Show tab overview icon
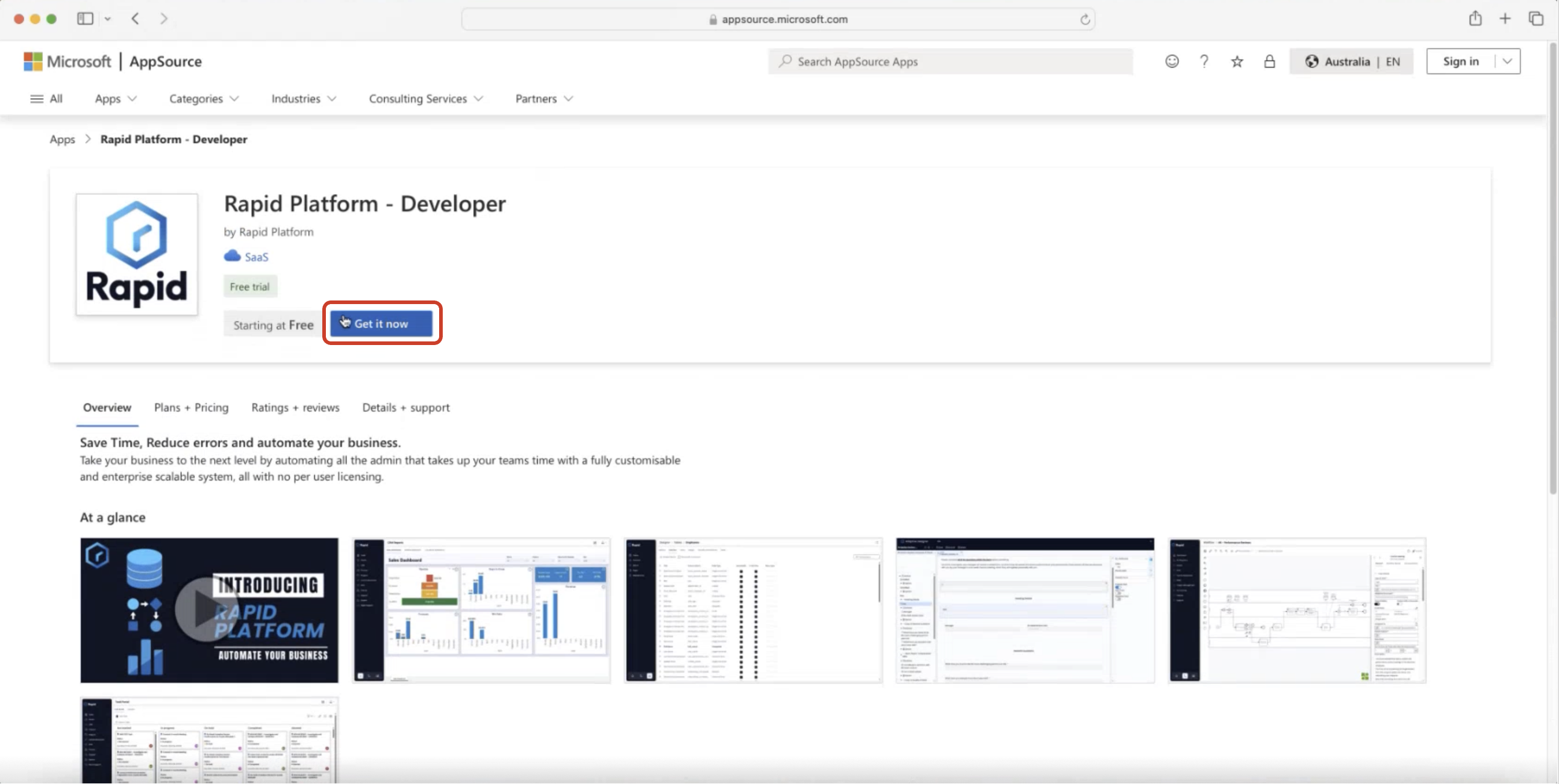Screen dimensions: 1559x784 pyautogui.click(x=1536, y=19)
